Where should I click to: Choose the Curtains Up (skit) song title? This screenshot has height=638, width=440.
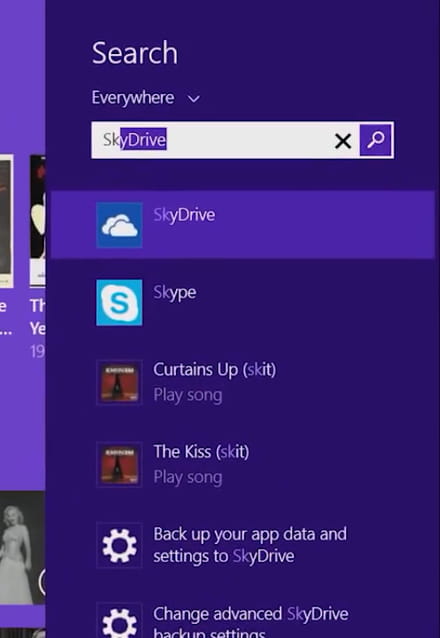click(215, 370)
